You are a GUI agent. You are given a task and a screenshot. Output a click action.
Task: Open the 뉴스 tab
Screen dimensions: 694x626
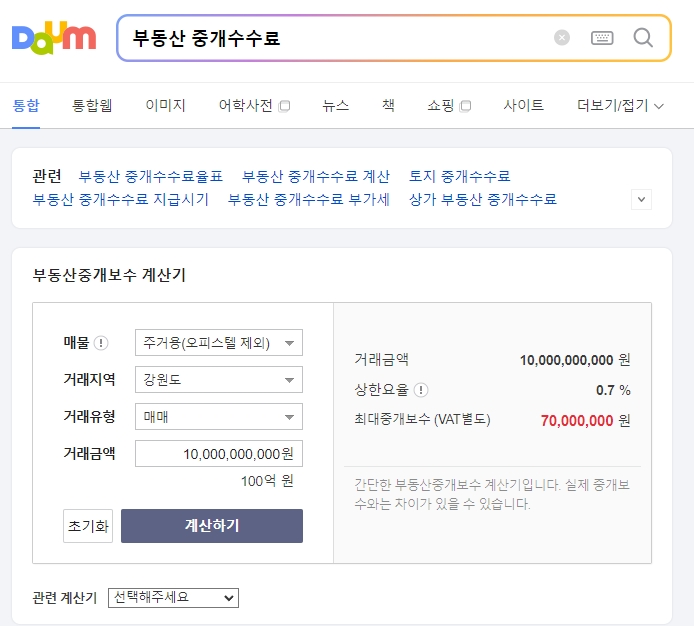click(x=335, y=106)
